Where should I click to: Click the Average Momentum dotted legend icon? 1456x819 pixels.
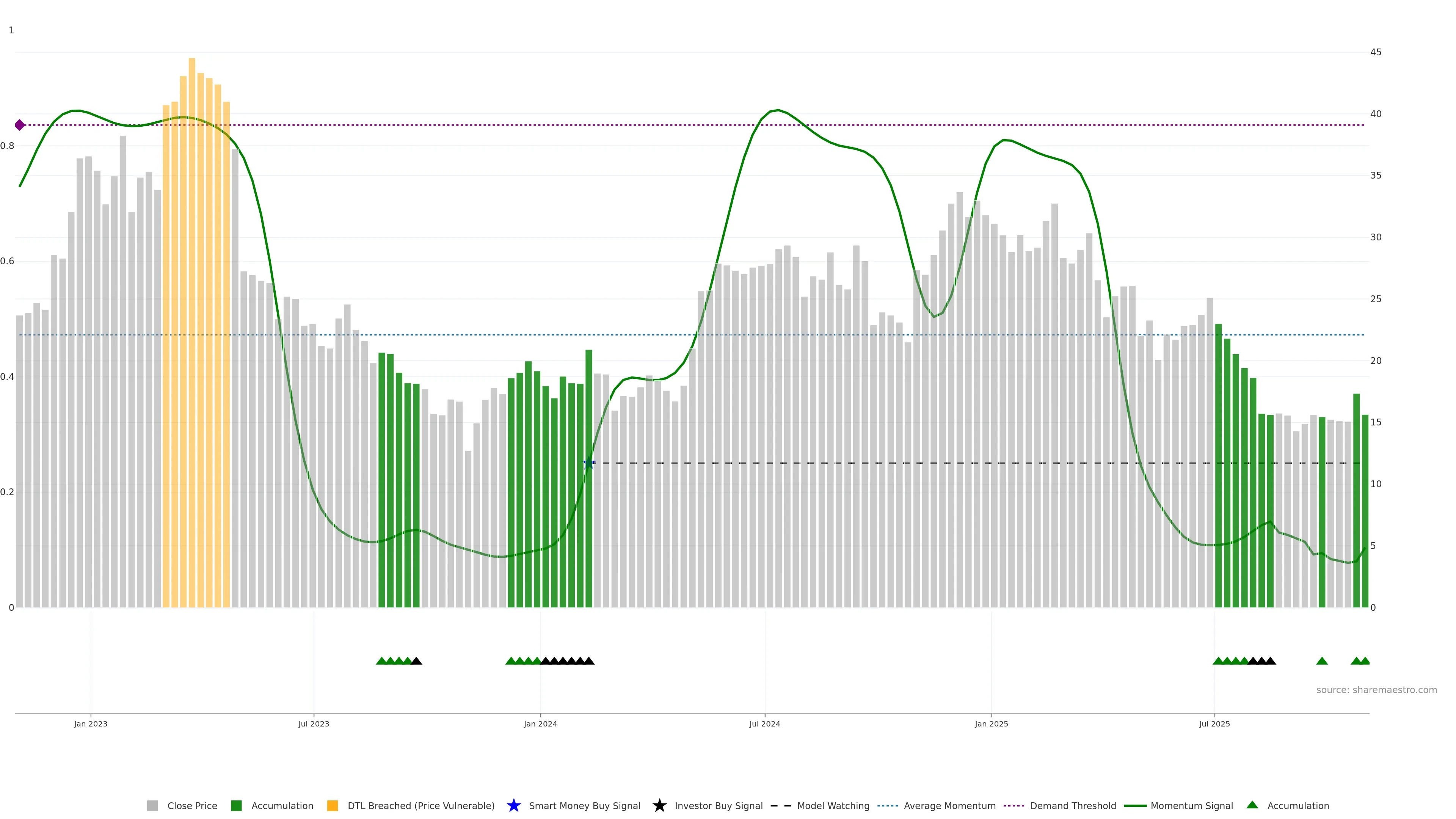[x=887, y=805]
